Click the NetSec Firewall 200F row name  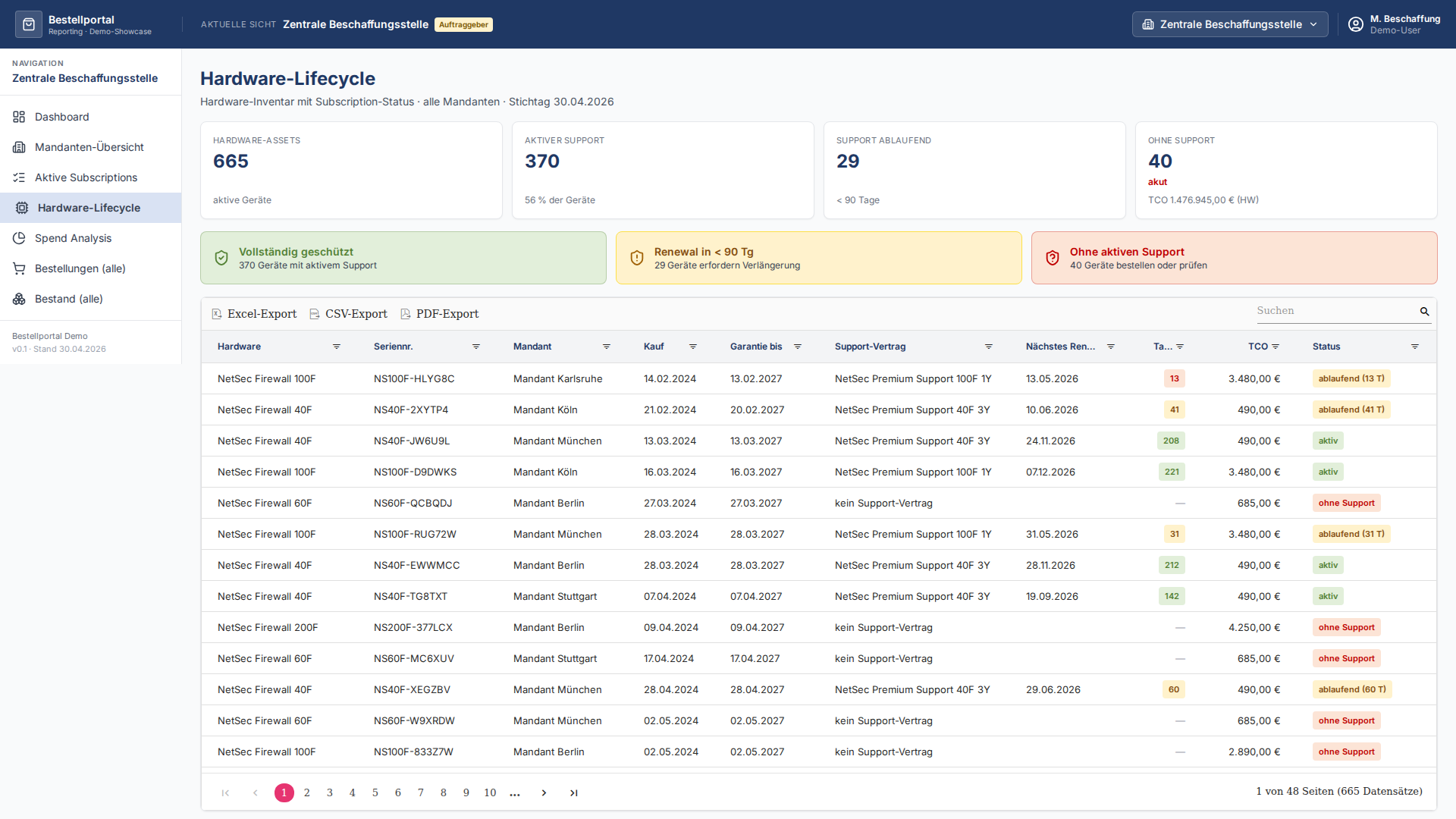pos(268,628)
